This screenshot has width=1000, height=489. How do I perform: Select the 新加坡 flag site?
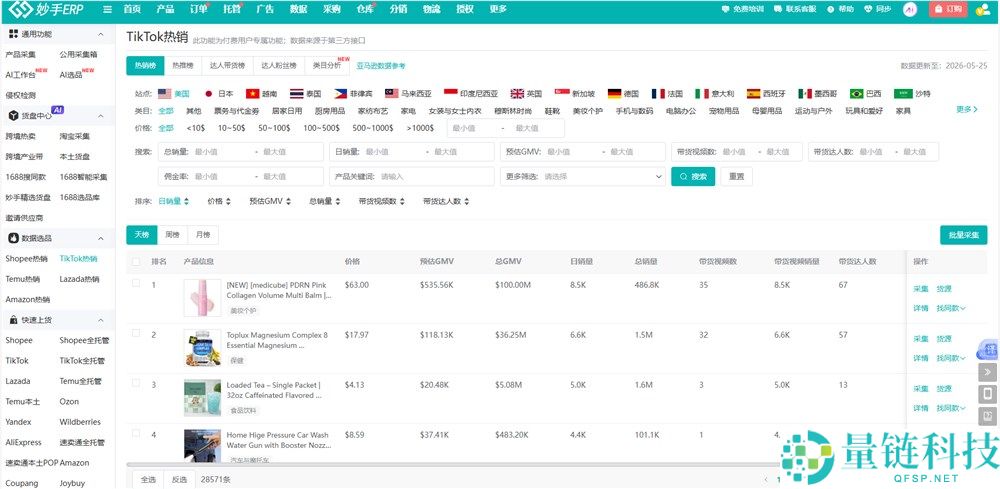[562, 94]
